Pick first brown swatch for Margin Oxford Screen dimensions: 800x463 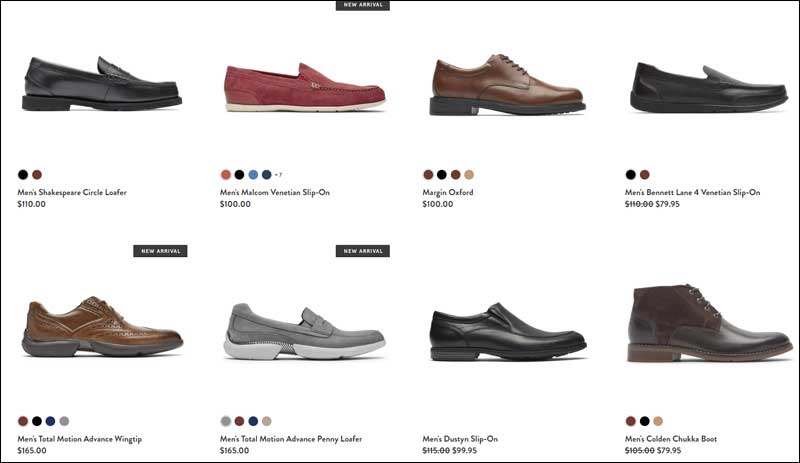(x=428, y=175)
